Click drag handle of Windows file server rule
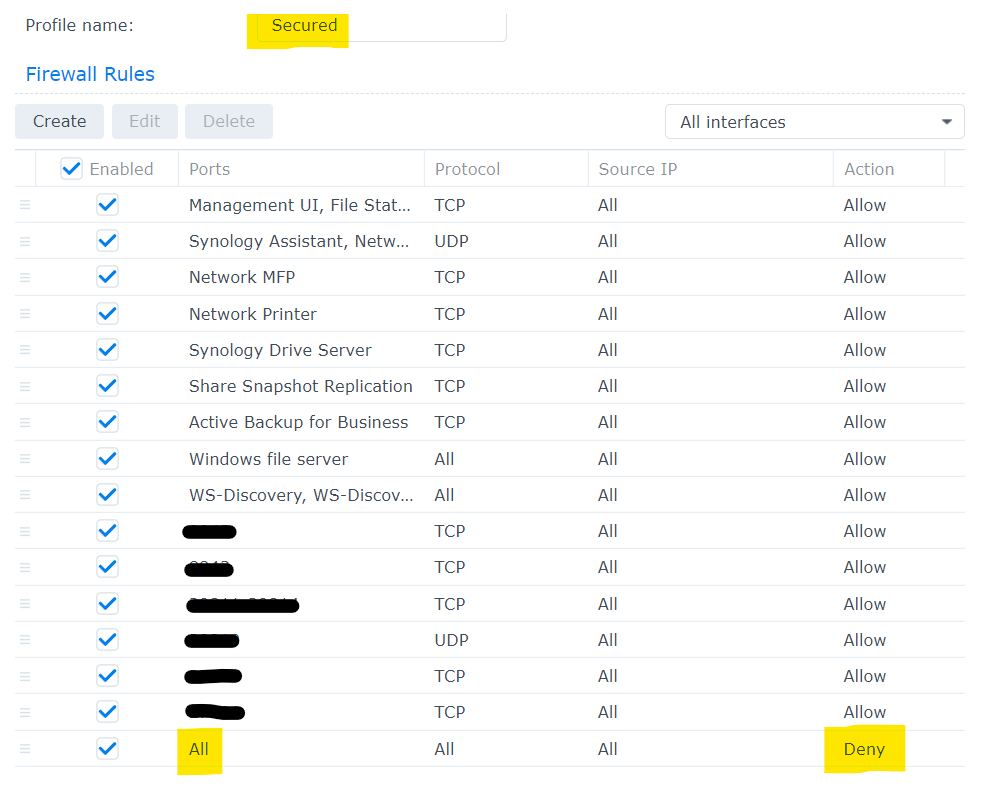The image size is (982, 804). click(25, 459)
